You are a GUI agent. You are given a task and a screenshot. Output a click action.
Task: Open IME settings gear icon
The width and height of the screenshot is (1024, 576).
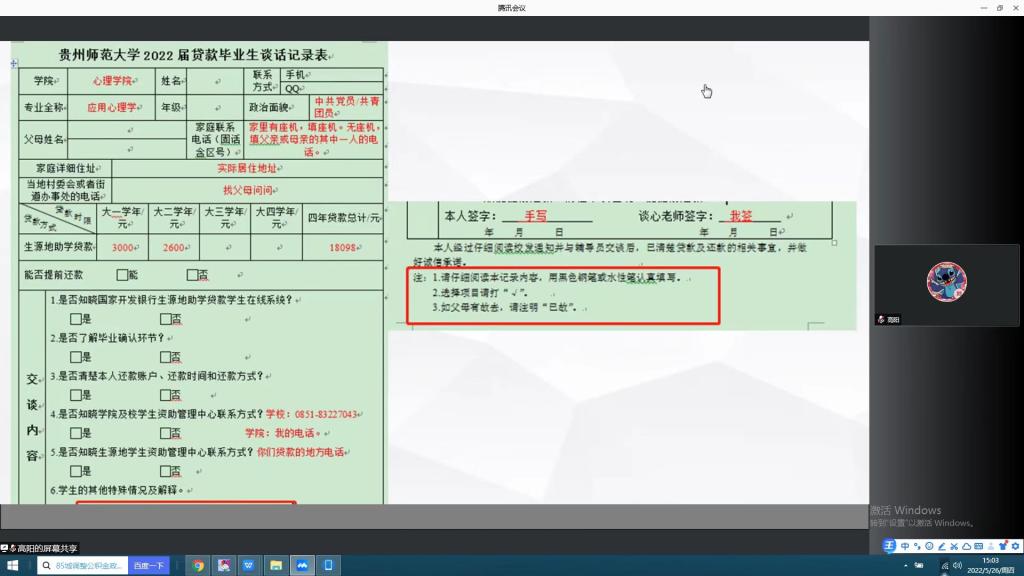[x=1016, y=546]
